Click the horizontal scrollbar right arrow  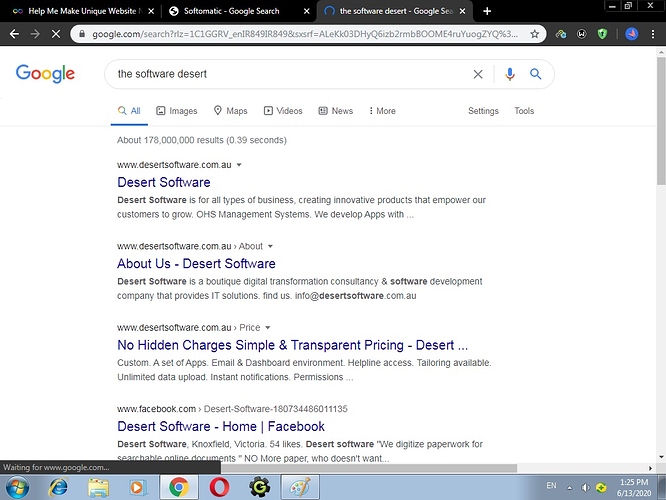(x=650, y=468)
